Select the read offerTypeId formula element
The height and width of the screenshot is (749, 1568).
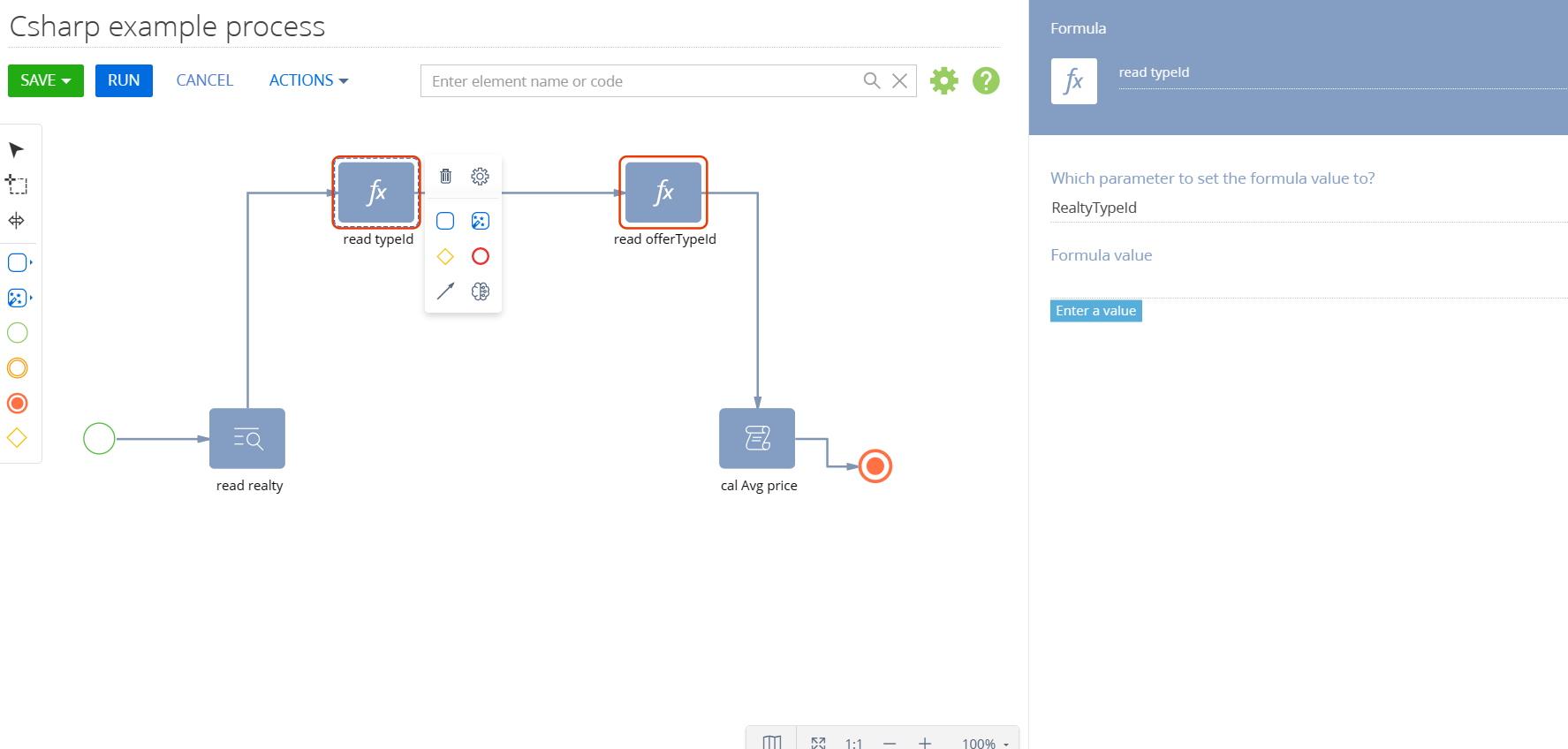pyautogui.click(x=663, y=193)
